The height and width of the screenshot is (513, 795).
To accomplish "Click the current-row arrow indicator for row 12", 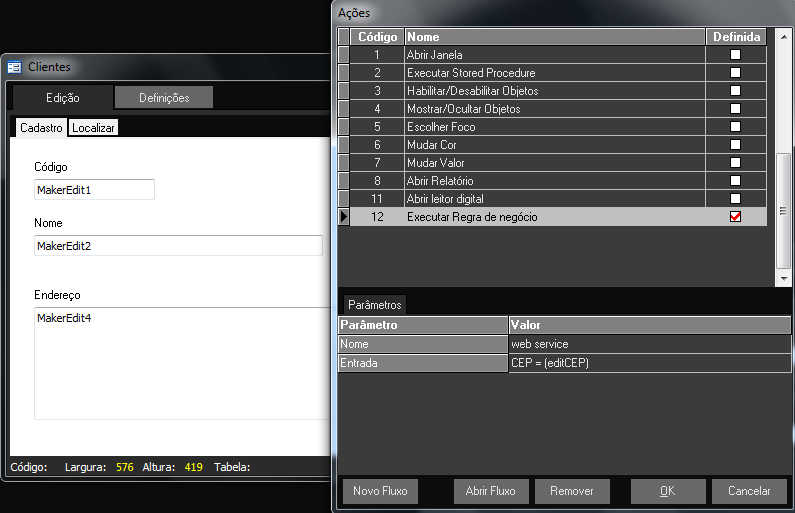I will coord(344,217).
